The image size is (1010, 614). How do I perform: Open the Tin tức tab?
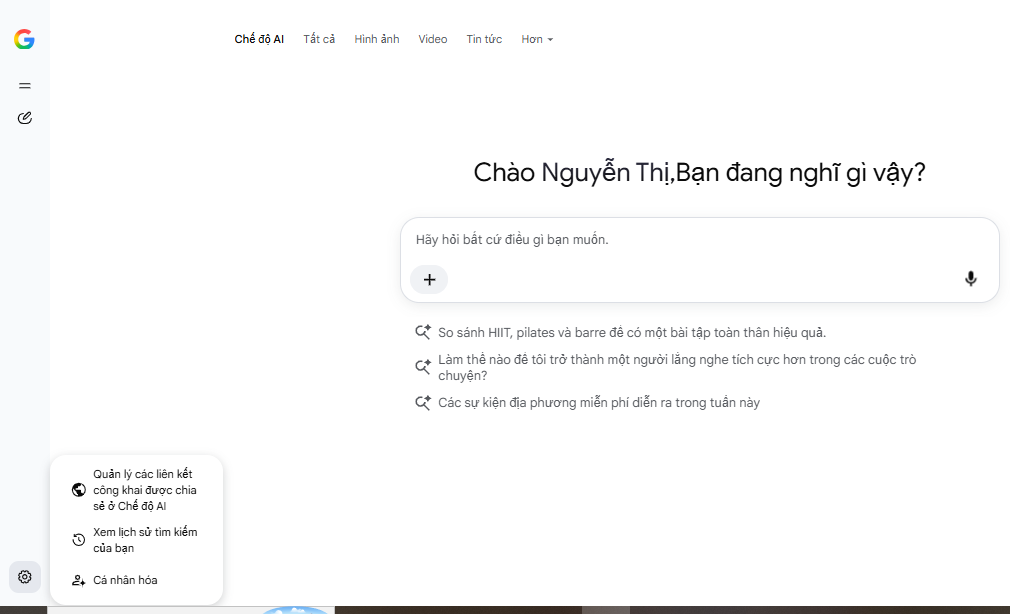484,39
